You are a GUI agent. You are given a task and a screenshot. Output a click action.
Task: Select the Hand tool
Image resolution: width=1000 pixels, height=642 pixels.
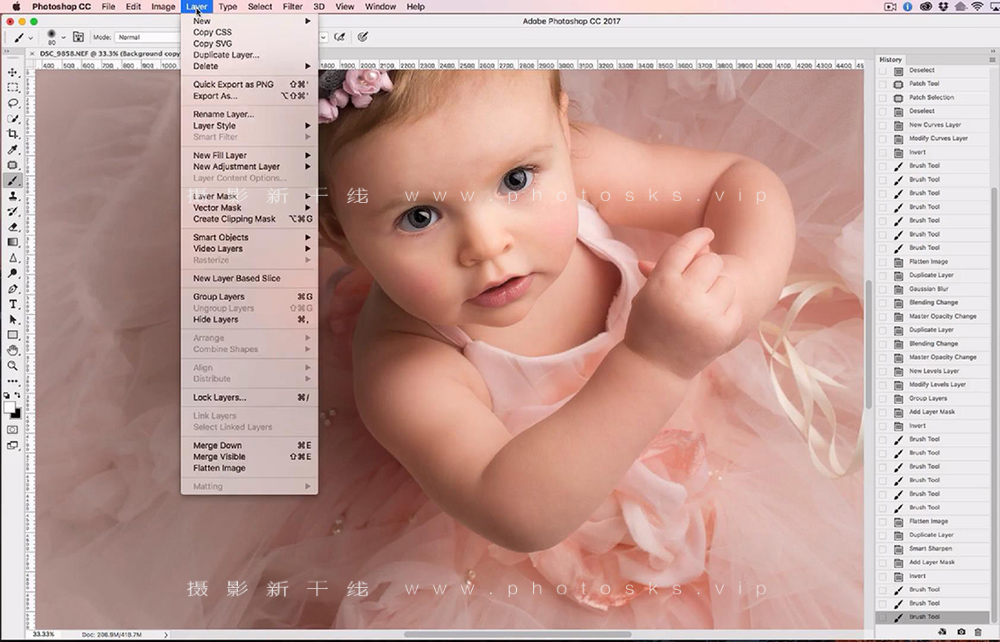click(x=13, y=351)
